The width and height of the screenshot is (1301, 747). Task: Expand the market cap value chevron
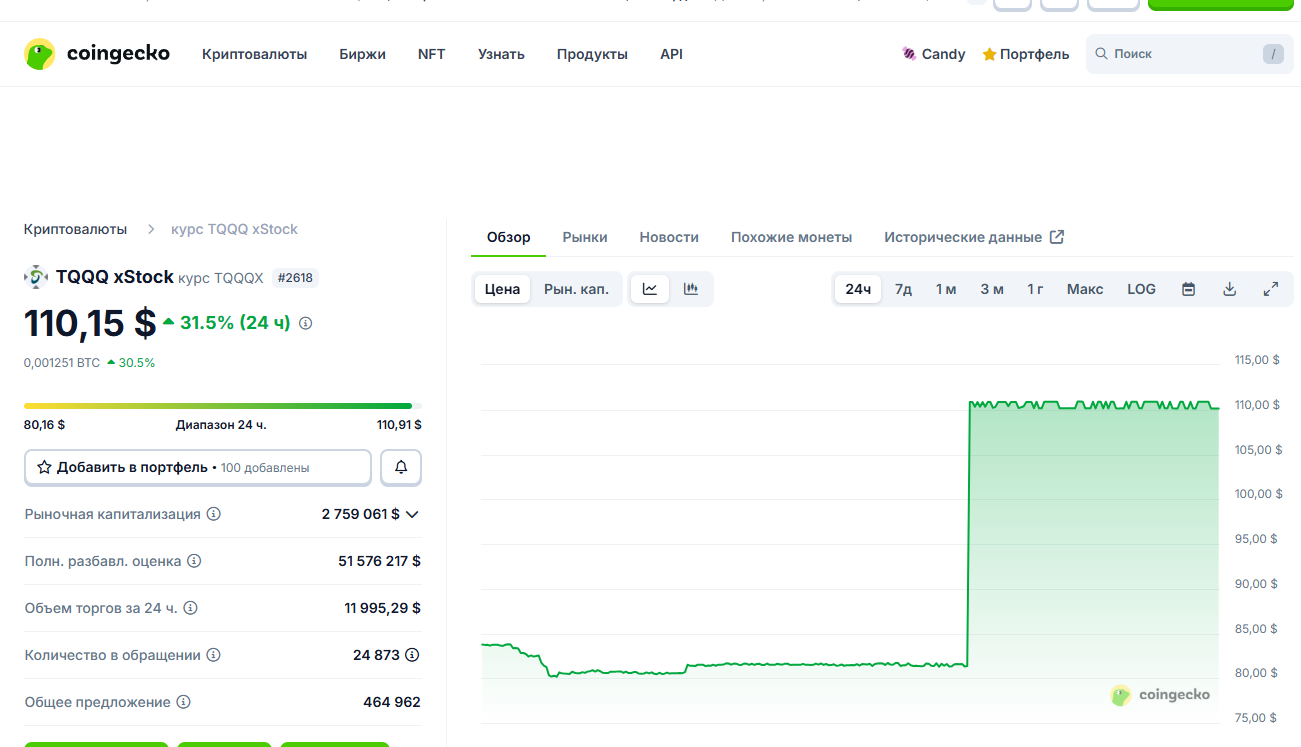[412, 514]
